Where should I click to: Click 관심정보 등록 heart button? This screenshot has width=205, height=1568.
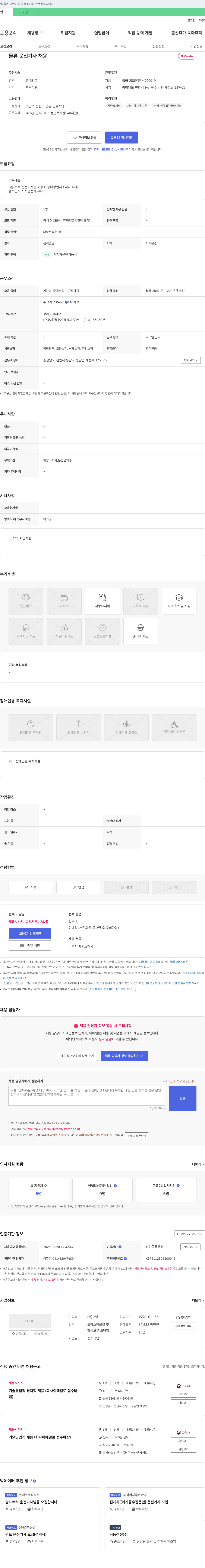[x=84, y=138]
